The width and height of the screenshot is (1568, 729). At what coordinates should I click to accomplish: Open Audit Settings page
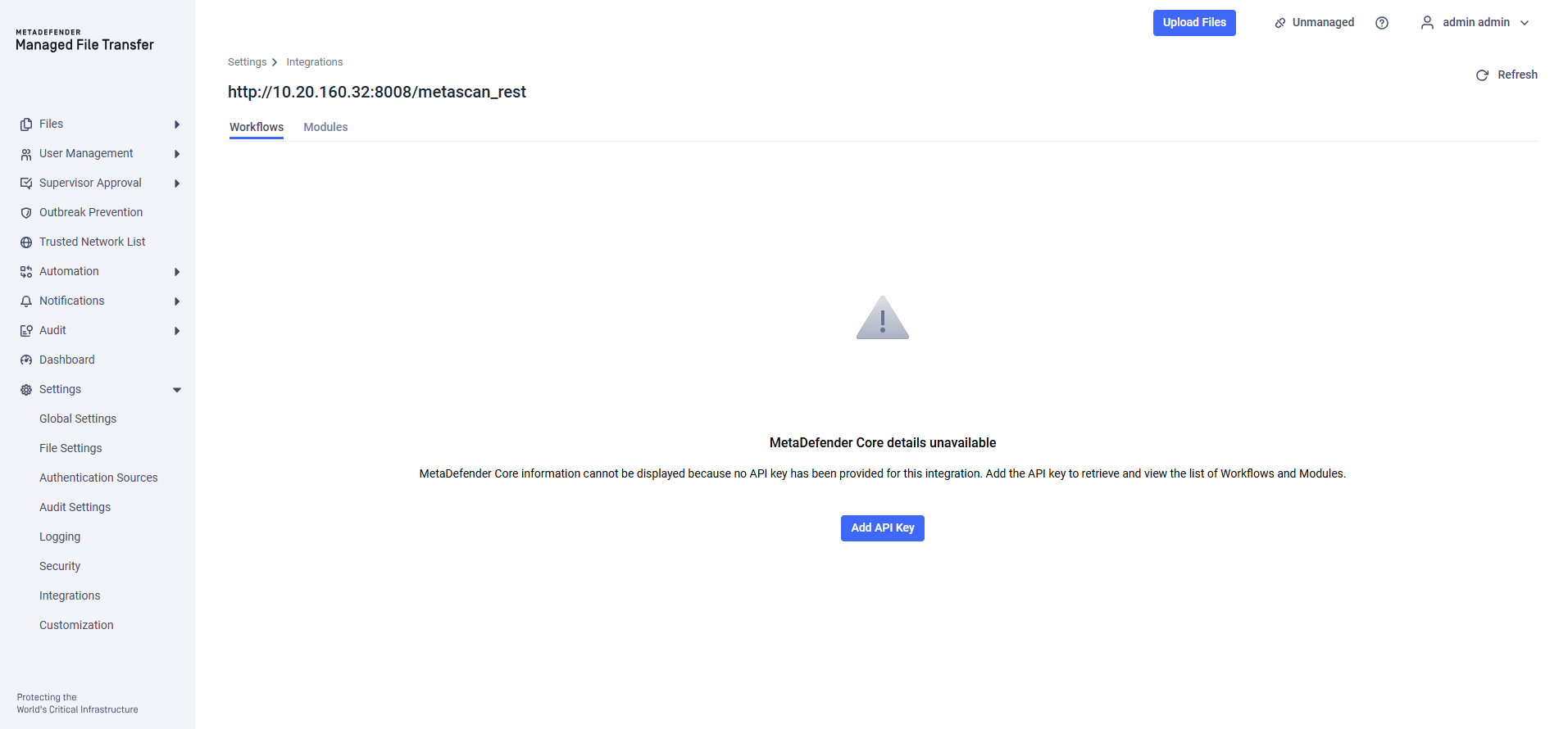[75, 507]
